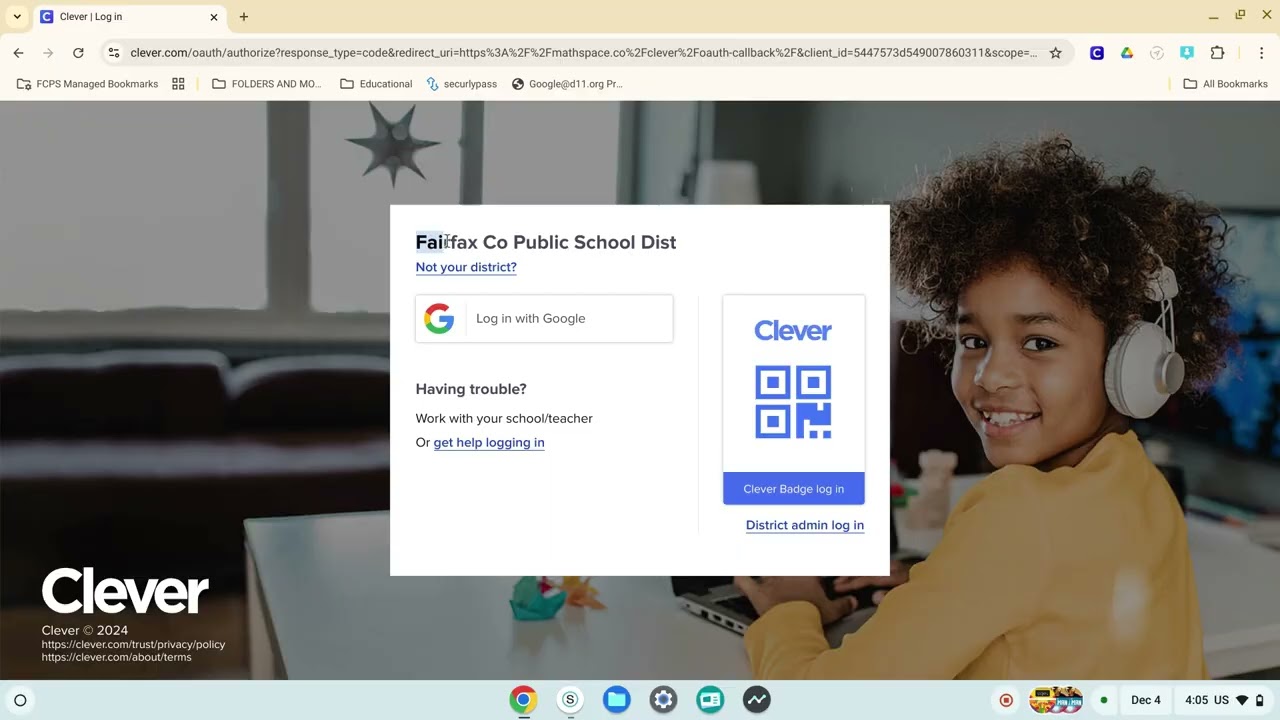Click the Clever QR code badge image
Screen dimensions: 1280x720
pos(793,402)
